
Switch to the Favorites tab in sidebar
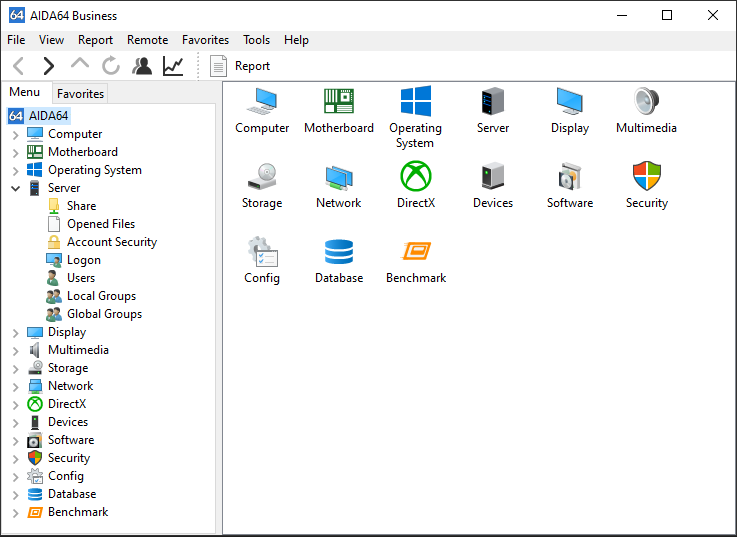click(80, 94)
